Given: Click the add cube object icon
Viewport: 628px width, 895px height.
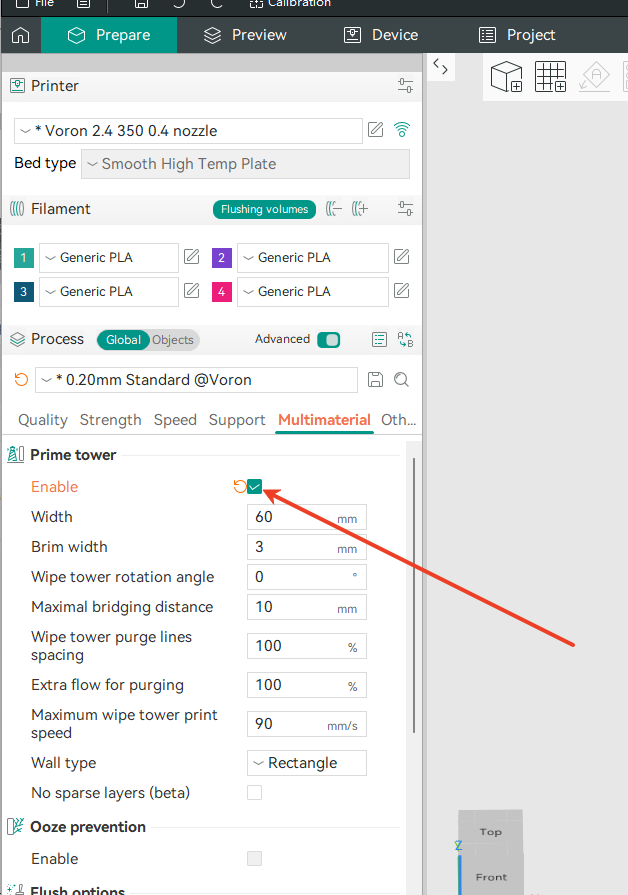Looking at the screenshot, I should (x=507, y=76).
